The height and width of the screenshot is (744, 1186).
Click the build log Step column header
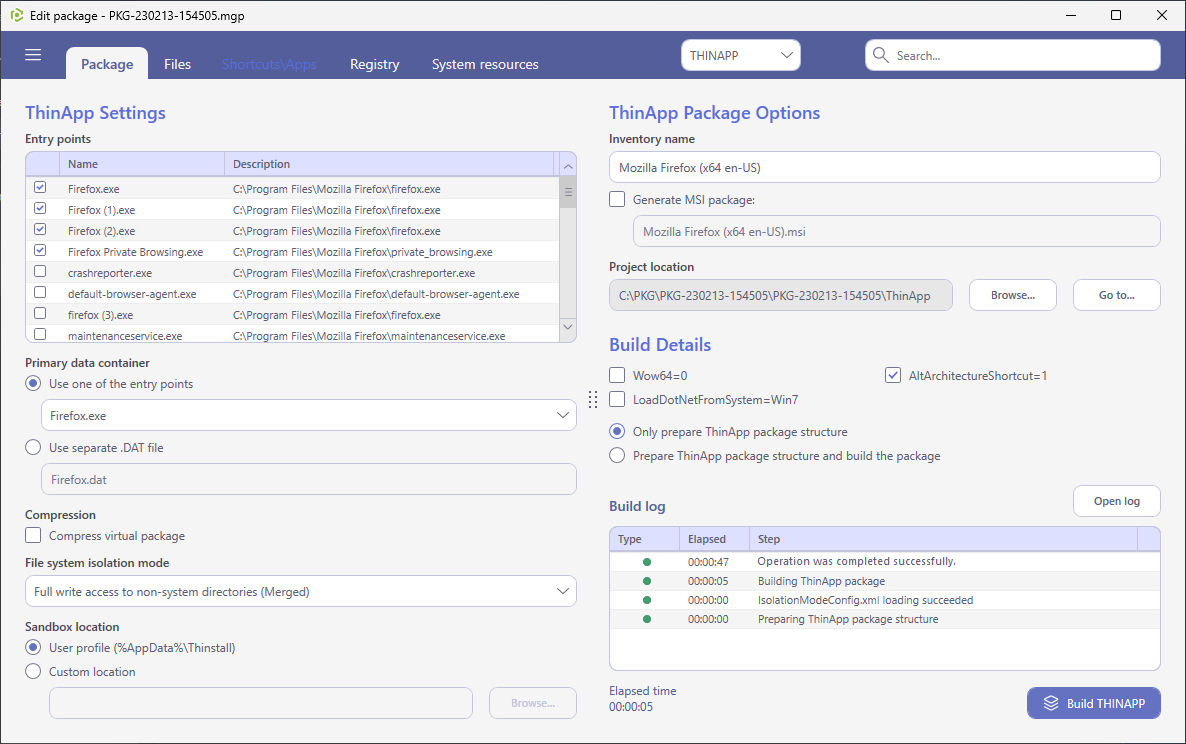pos(943,539)
